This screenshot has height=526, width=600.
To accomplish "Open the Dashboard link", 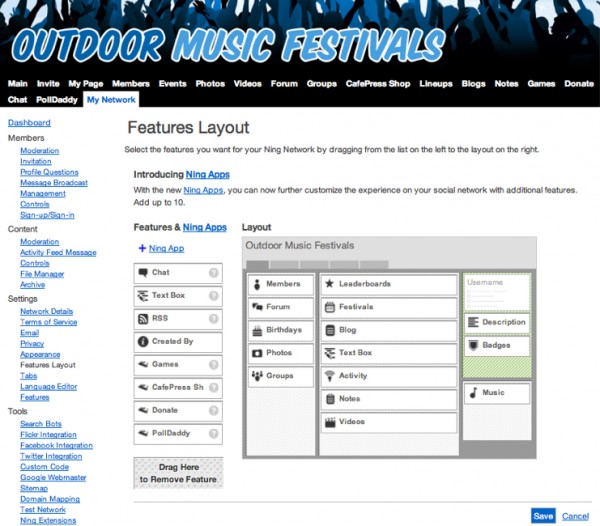I will click(29, 123).
